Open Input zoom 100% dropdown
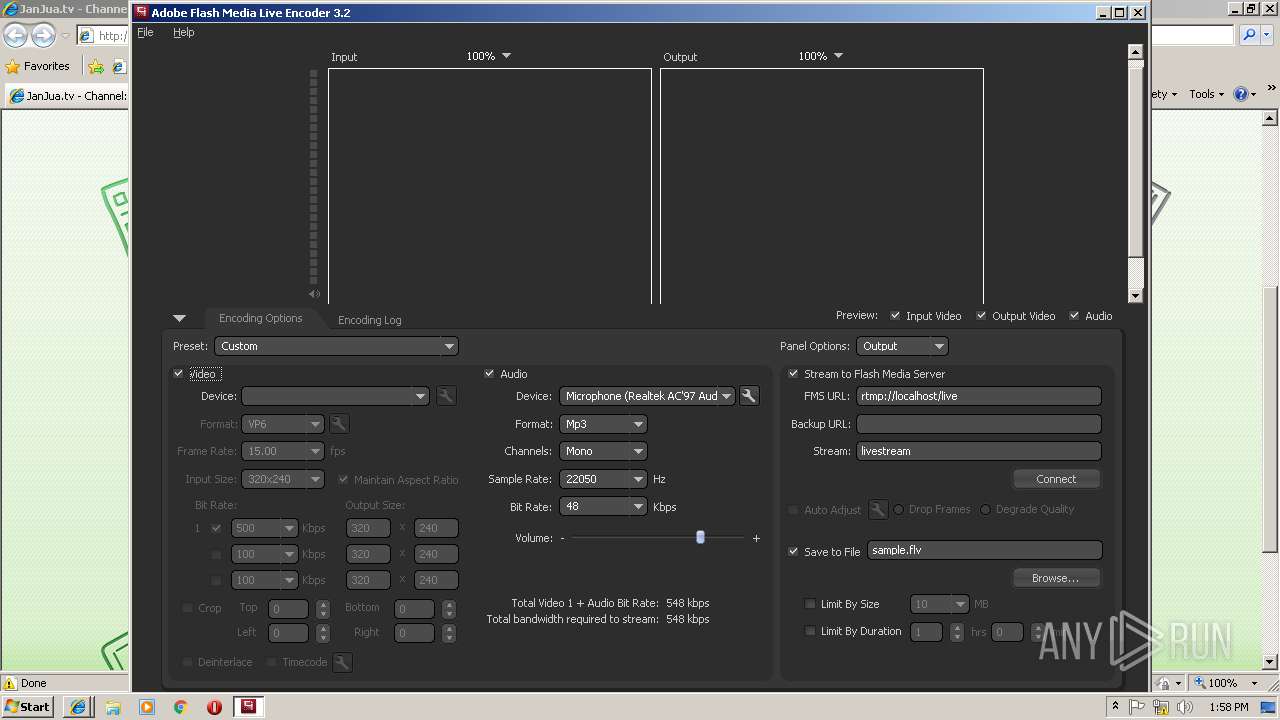The image size is (1280, 720). click(x=489, y=56)
